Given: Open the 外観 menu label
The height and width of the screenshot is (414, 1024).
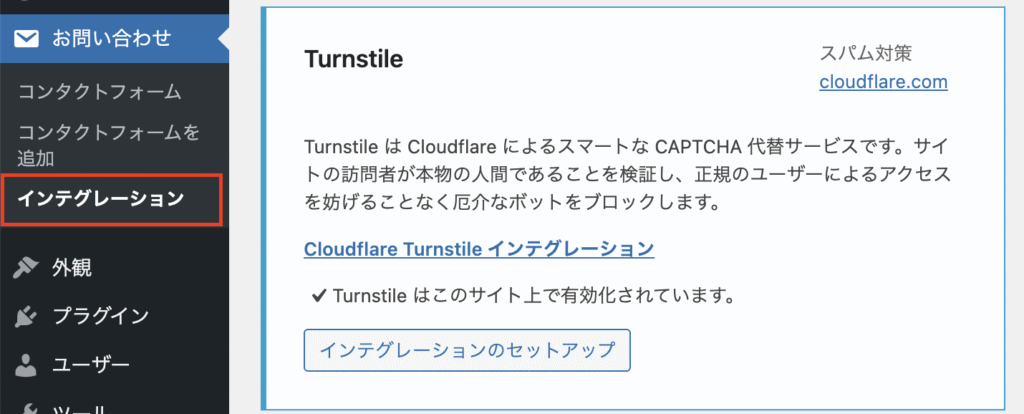Looking at the screenshot, I should 72,268.
